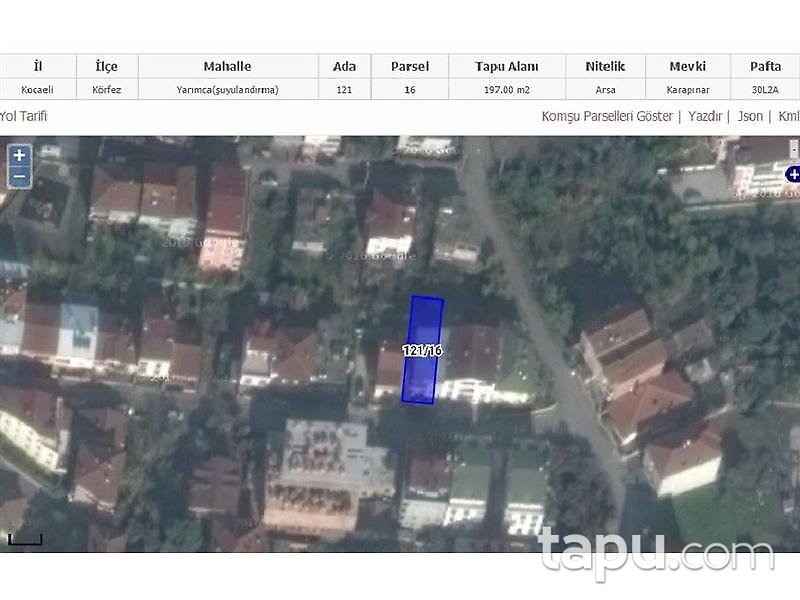This screenshot has width=800, height=600.
Task: Select the 30L2A Pafta value
Action: pyautogui.click(x=765, y=90)
